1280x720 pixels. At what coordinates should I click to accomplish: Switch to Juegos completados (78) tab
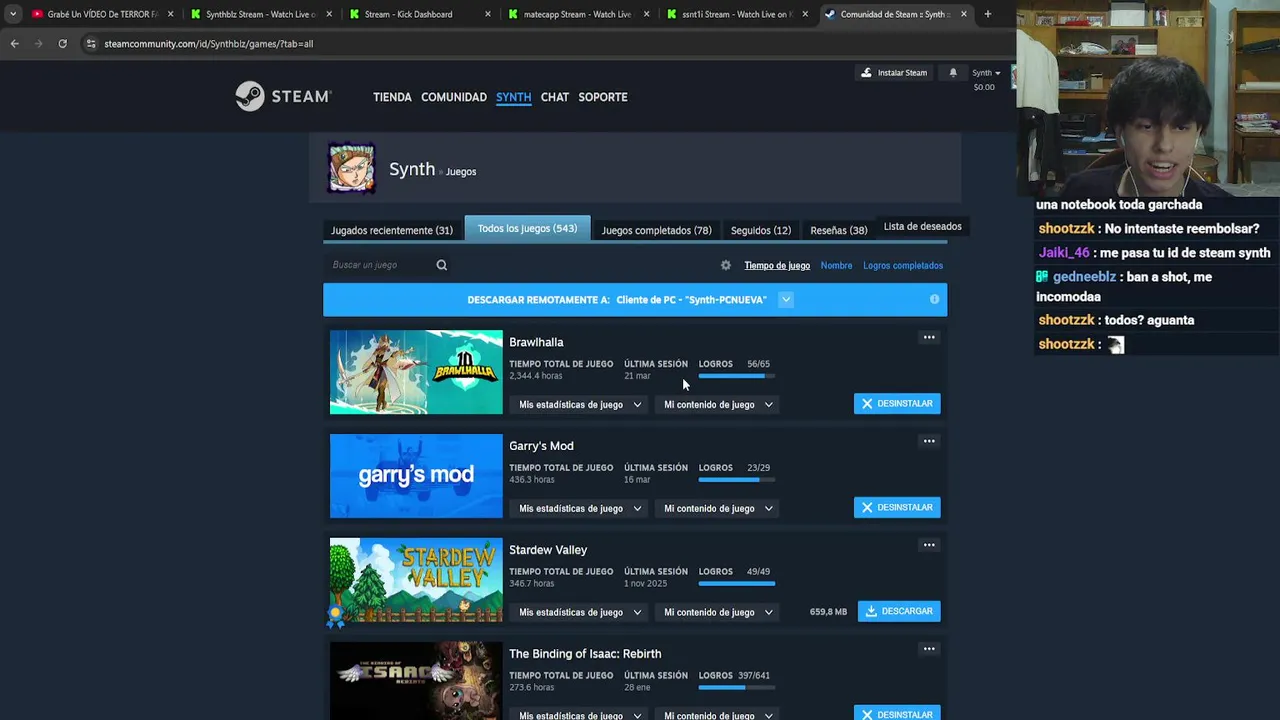(656, 230)
